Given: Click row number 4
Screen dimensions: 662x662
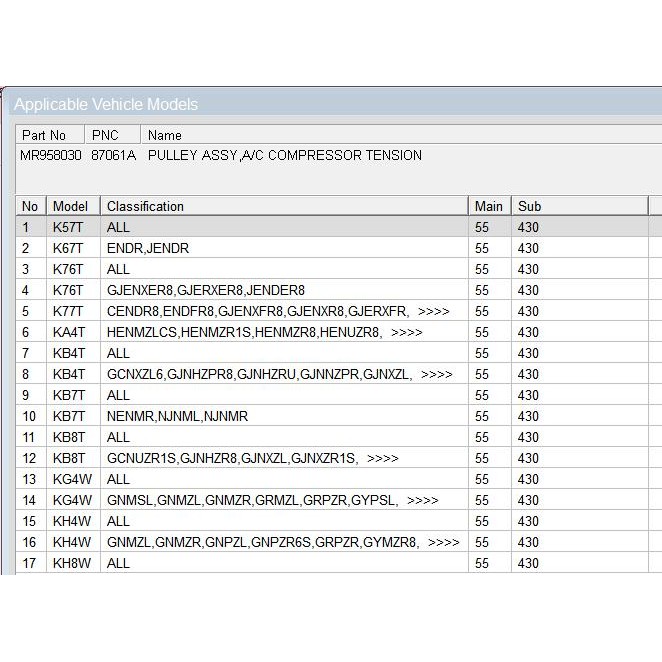Looking at the screenshot, I should (x=25, y=290).
